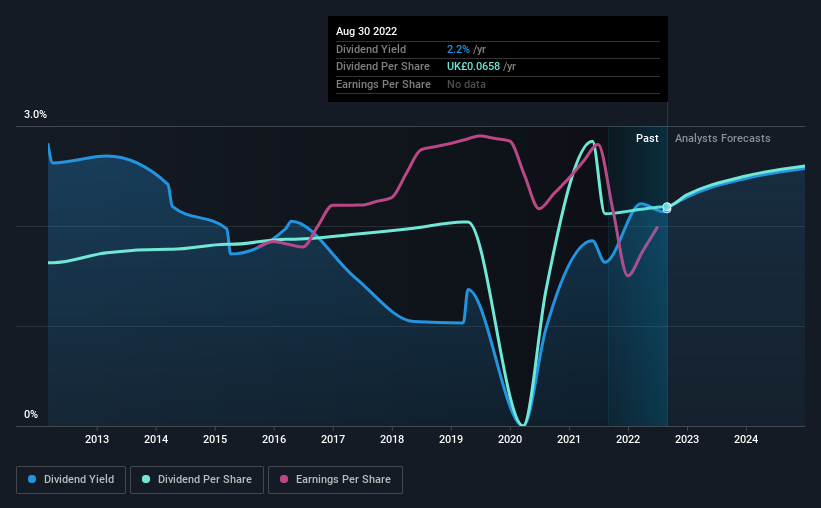Click the 2017 x-axis label
The image size is (821, 508).
[333, 439]
